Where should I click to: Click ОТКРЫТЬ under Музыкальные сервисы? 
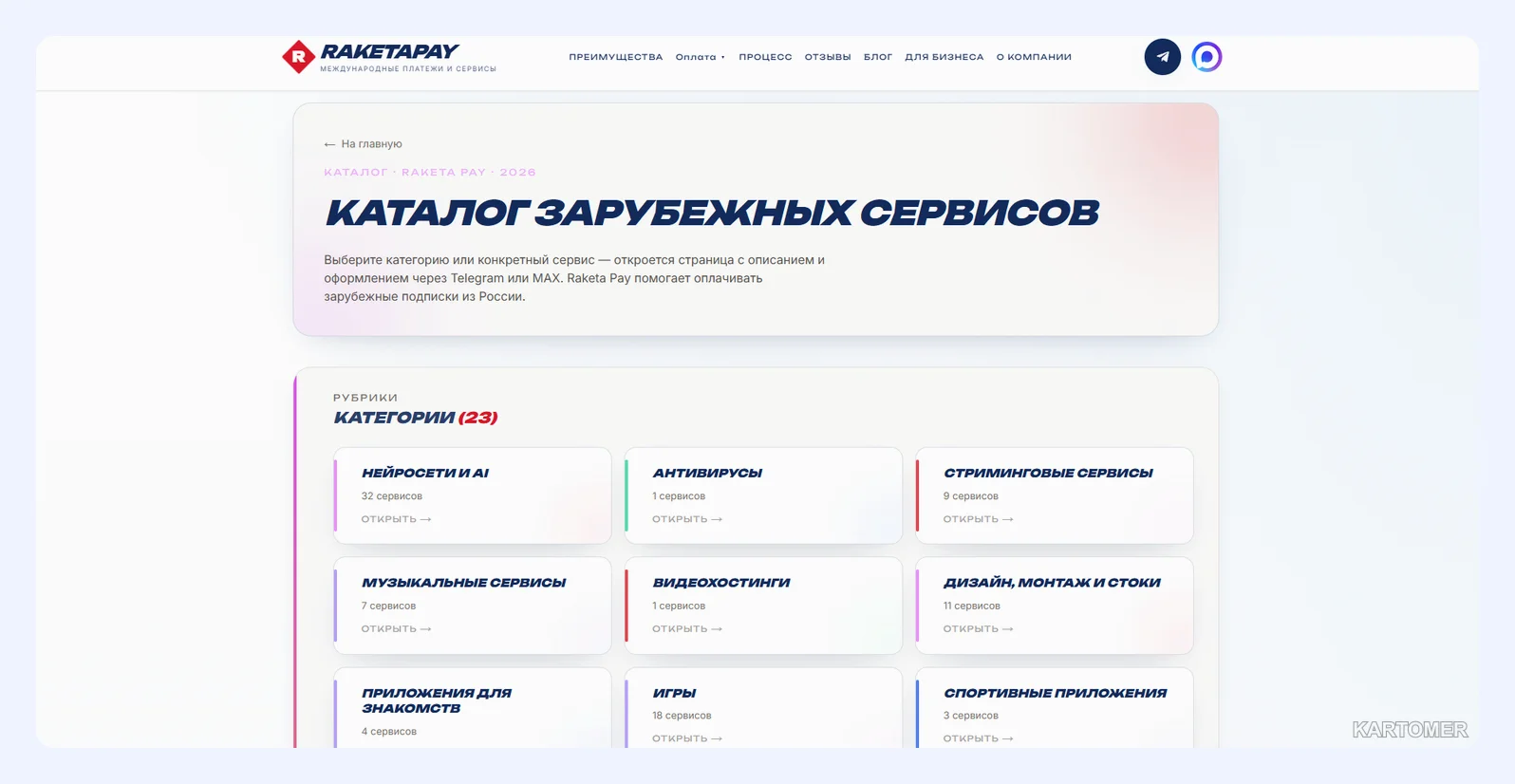[x=396, y=629]
